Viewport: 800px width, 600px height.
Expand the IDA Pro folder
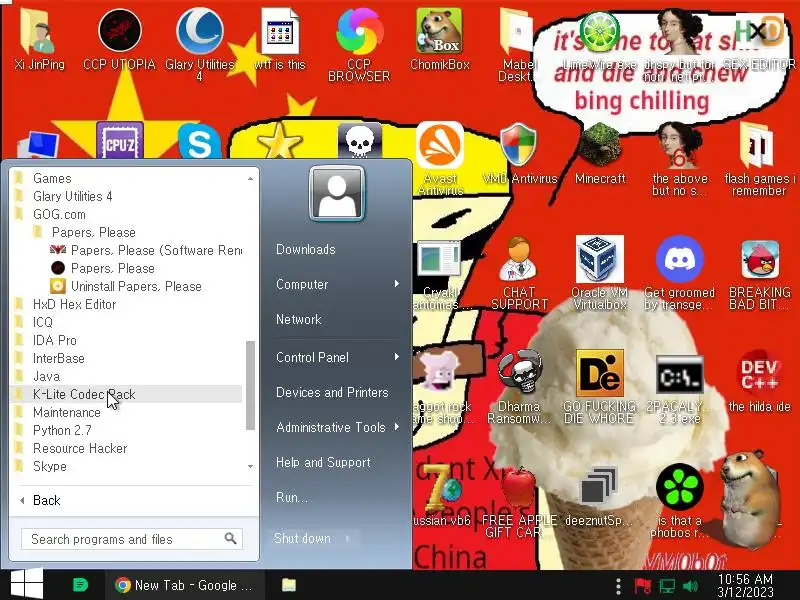click(x=127, y=340)
